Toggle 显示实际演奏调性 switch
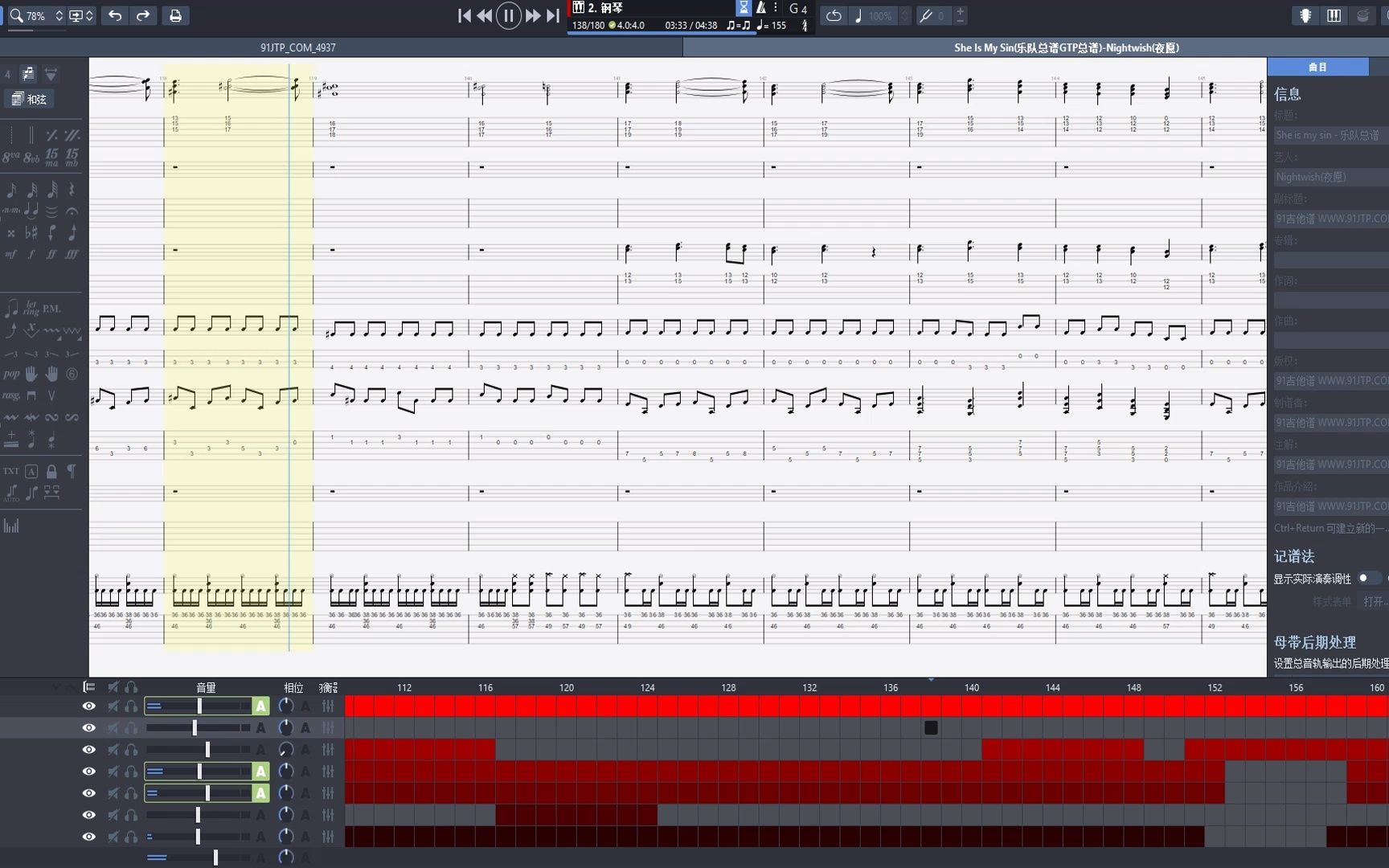 click(1368, 579)
